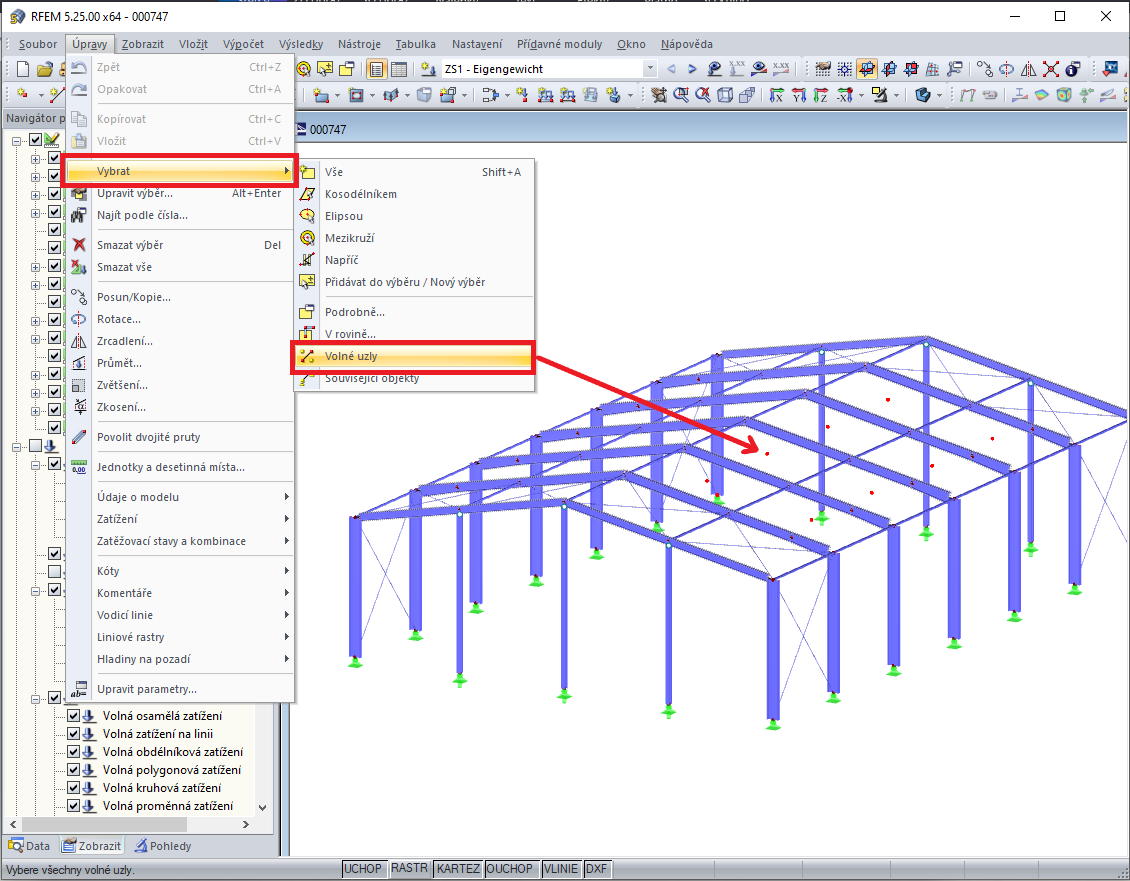The image size is (1130, 881).
Task: Click navigator vertical scrollbar down arrow
Action: (263, 807)
